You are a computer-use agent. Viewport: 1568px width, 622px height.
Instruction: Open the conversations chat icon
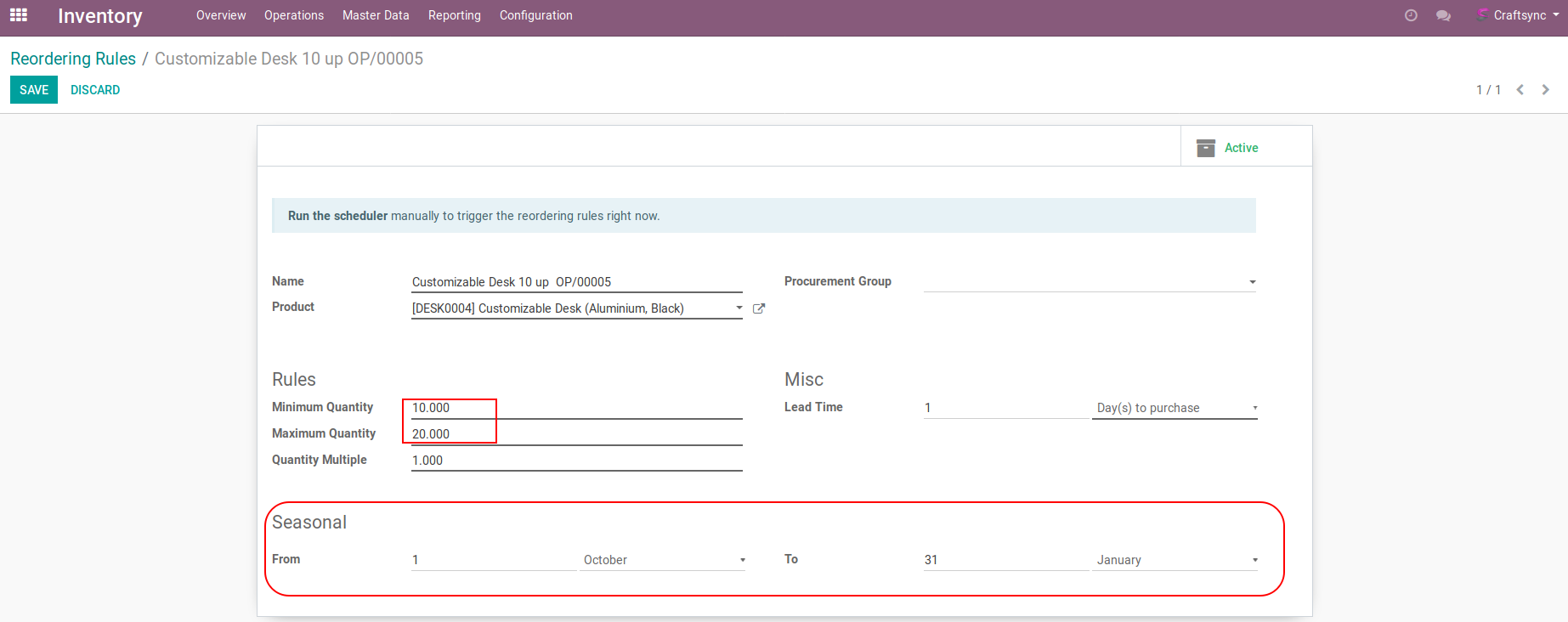click(x=1443, y=15)
